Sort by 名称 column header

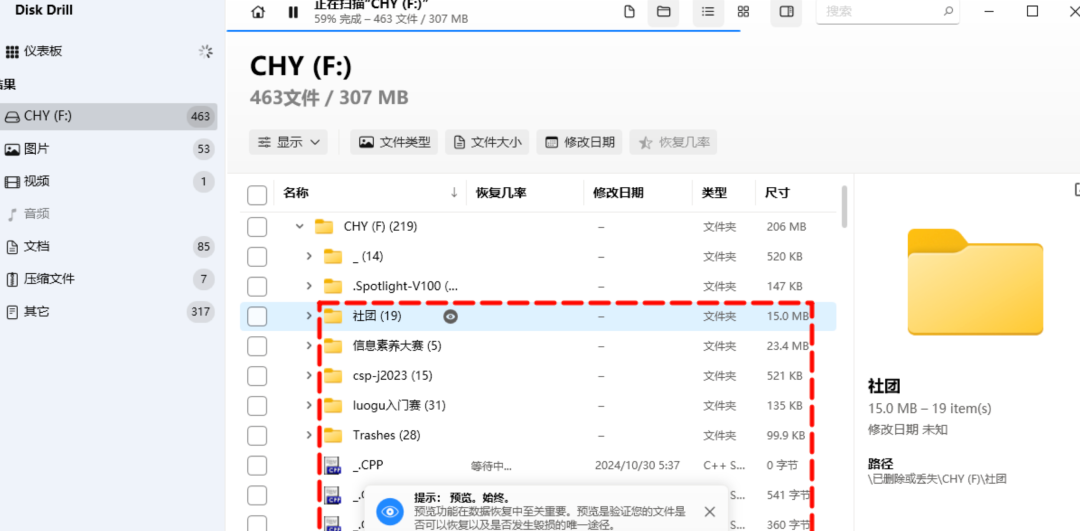coord(296,194)
